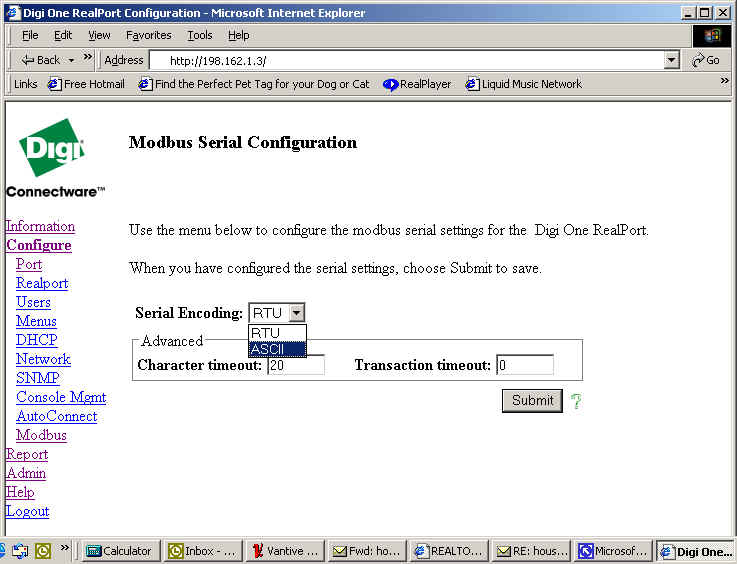This screenshot has height=564, width=737.
Task: Open the Favorites menu
Action: [x=148, y=35]
